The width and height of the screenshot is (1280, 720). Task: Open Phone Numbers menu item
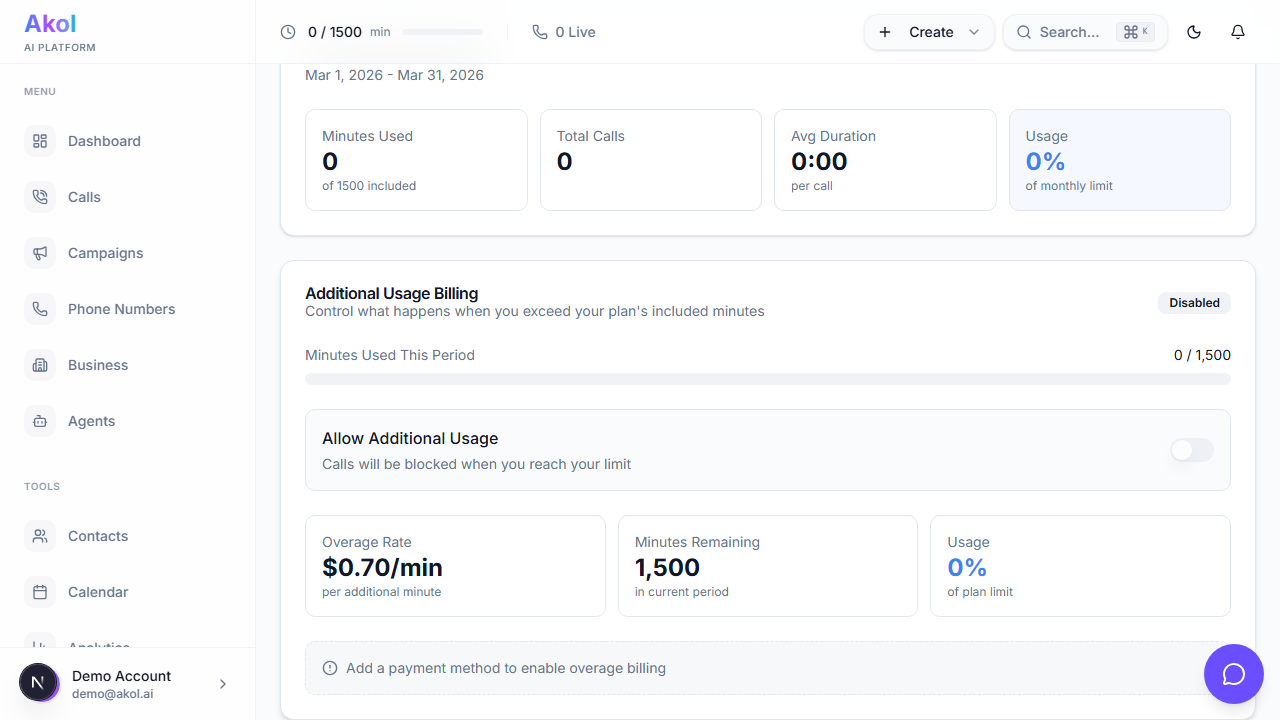pyautogui.click(x=121, y=309)
